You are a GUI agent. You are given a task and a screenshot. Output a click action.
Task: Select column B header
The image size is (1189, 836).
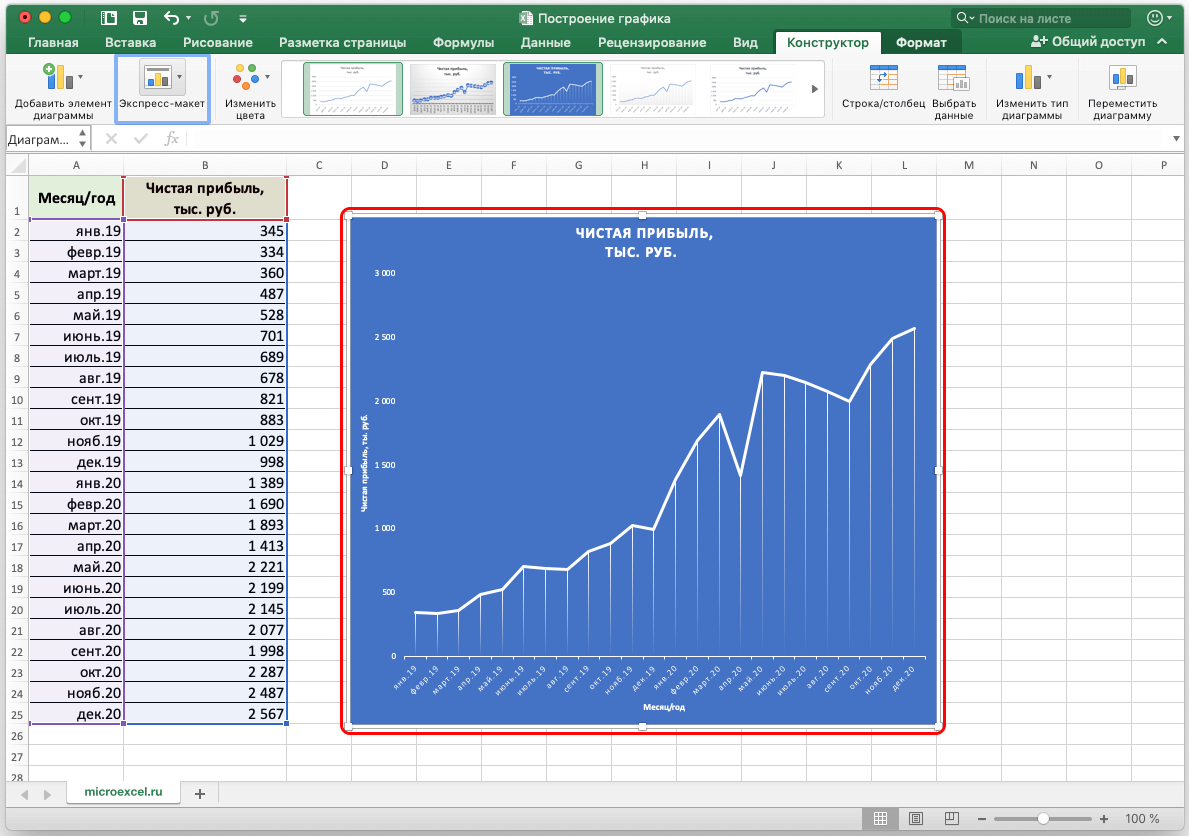tap(205, 165)
